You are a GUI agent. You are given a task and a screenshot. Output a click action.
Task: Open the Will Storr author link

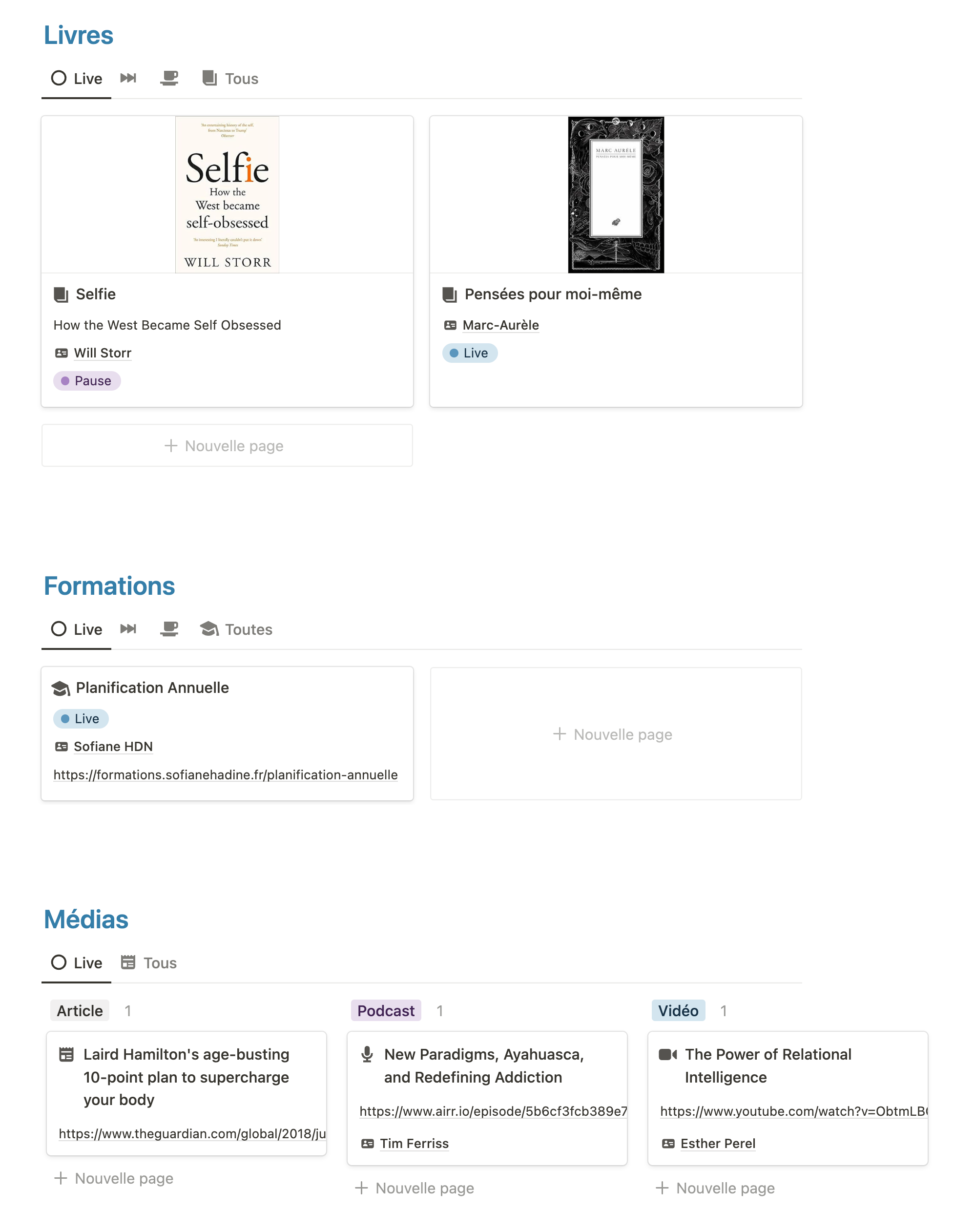(102, 353)
